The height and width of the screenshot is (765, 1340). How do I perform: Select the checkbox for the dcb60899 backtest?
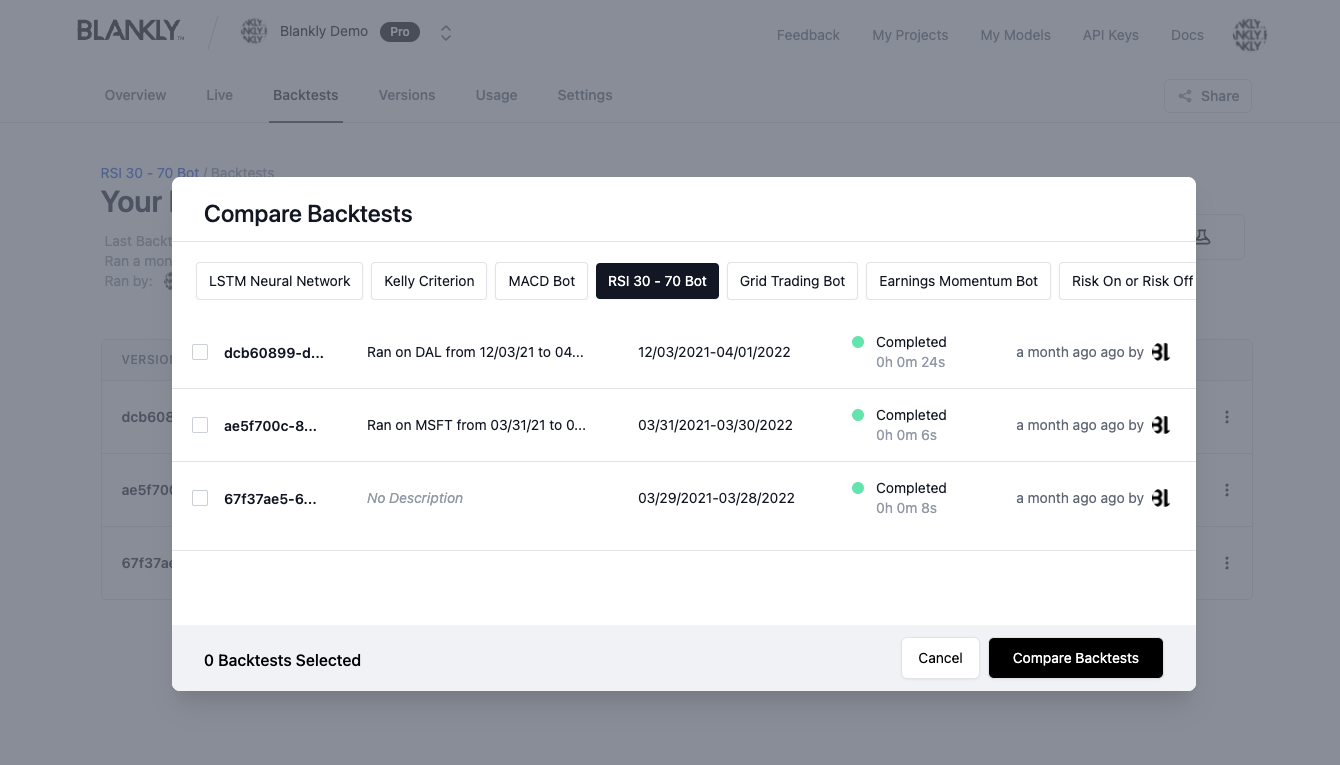coord(199,351)
